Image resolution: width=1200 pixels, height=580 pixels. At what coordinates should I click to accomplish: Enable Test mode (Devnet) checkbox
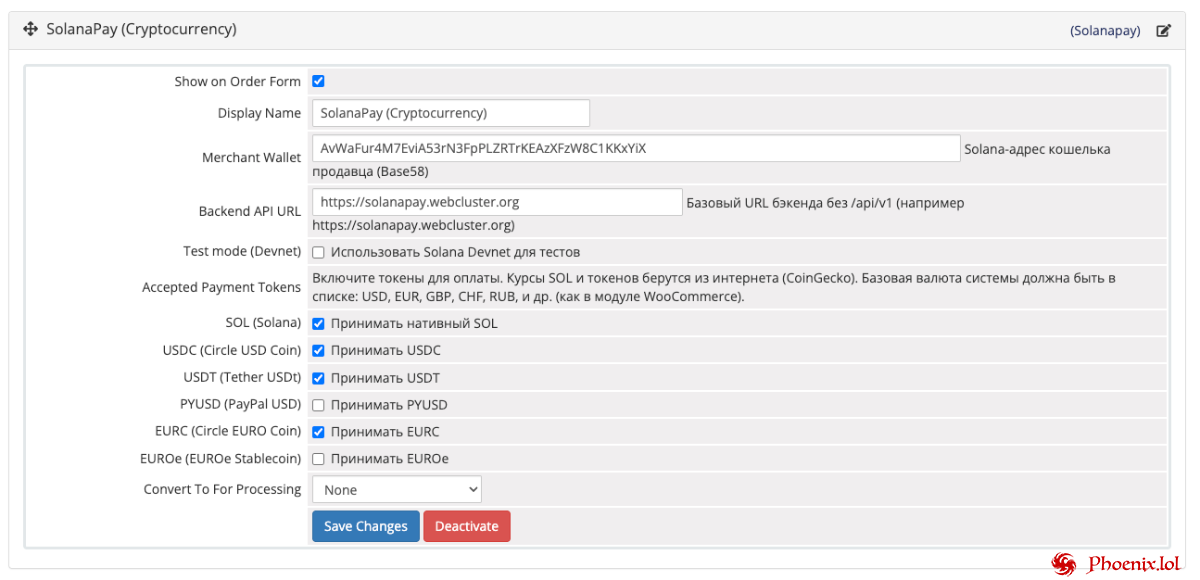click(318, 252)
